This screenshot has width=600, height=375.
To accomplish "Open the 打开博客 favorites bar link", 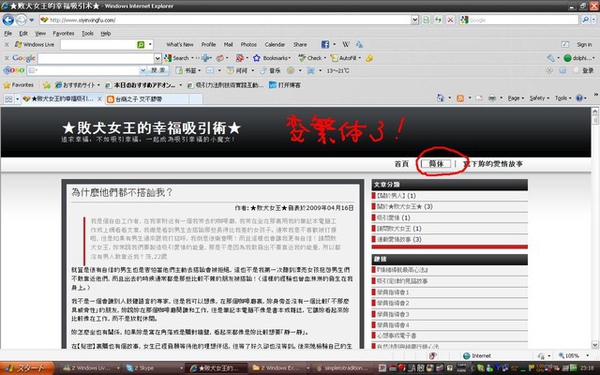I will [x=285, y=85].
